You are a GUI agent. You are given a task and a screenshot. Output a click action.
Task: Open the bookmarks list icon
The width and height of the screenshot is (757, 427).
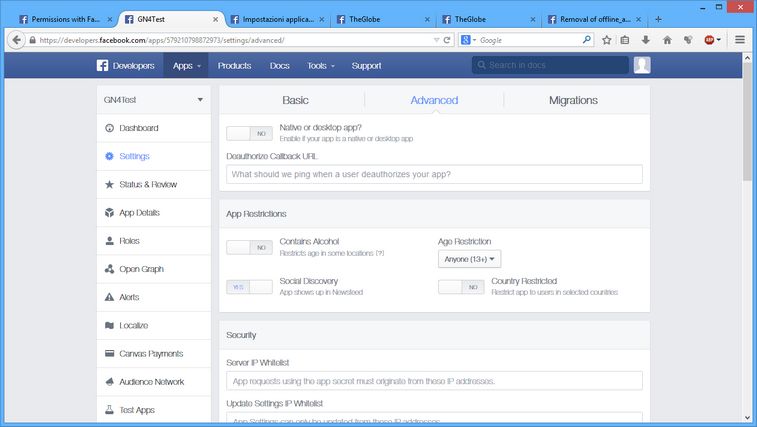[625, 40]
